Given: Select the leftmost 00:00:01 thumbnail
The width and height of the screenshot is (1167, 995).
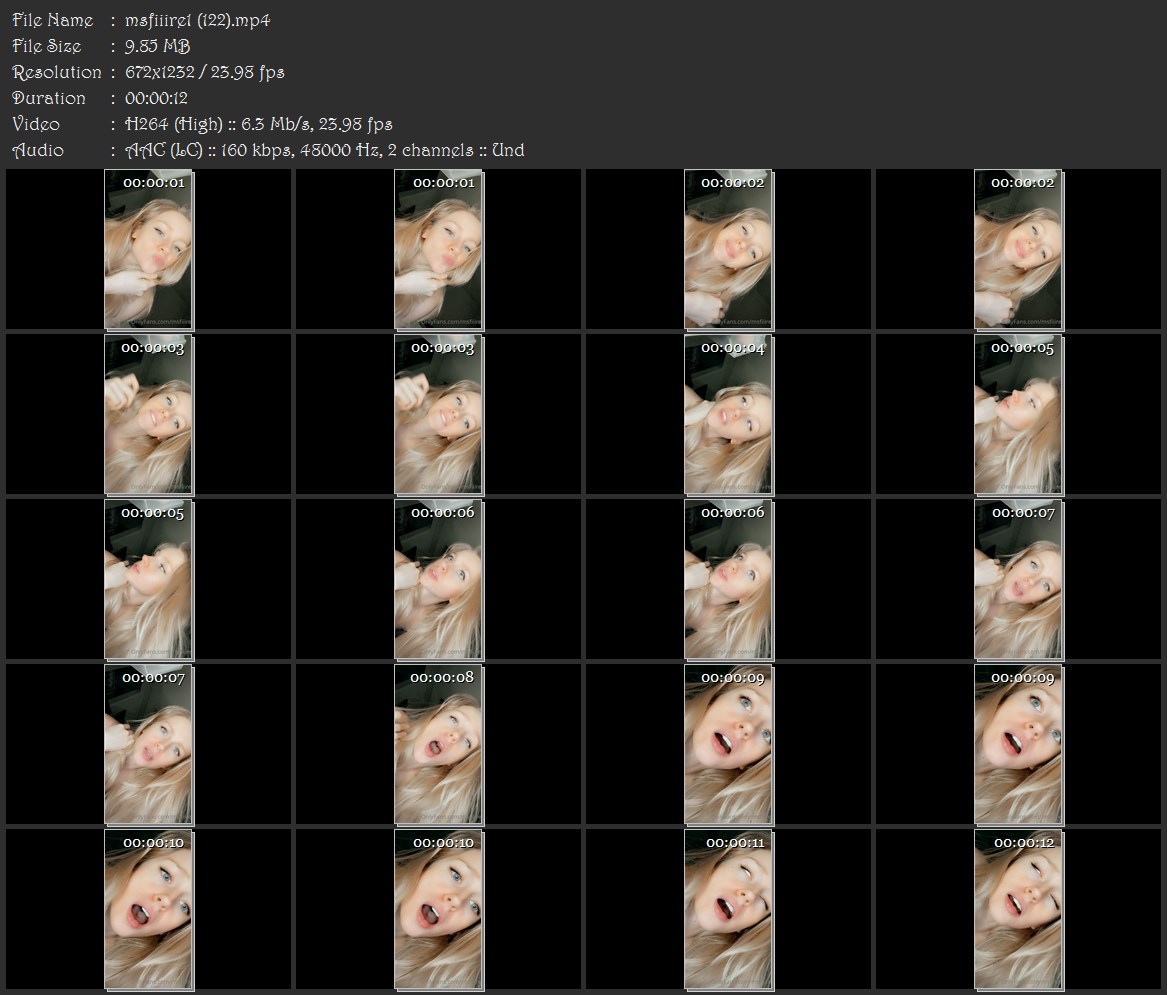Looking at the screenshot, I should tap(149, 249).
